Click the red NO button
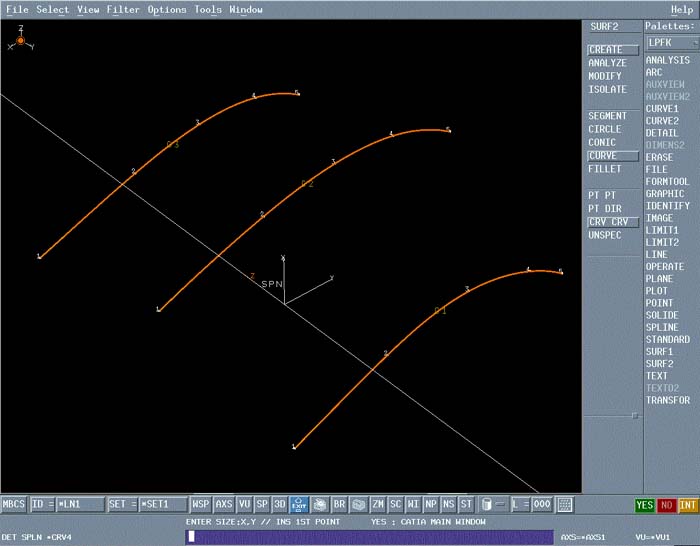 click(x=666, y=505)
